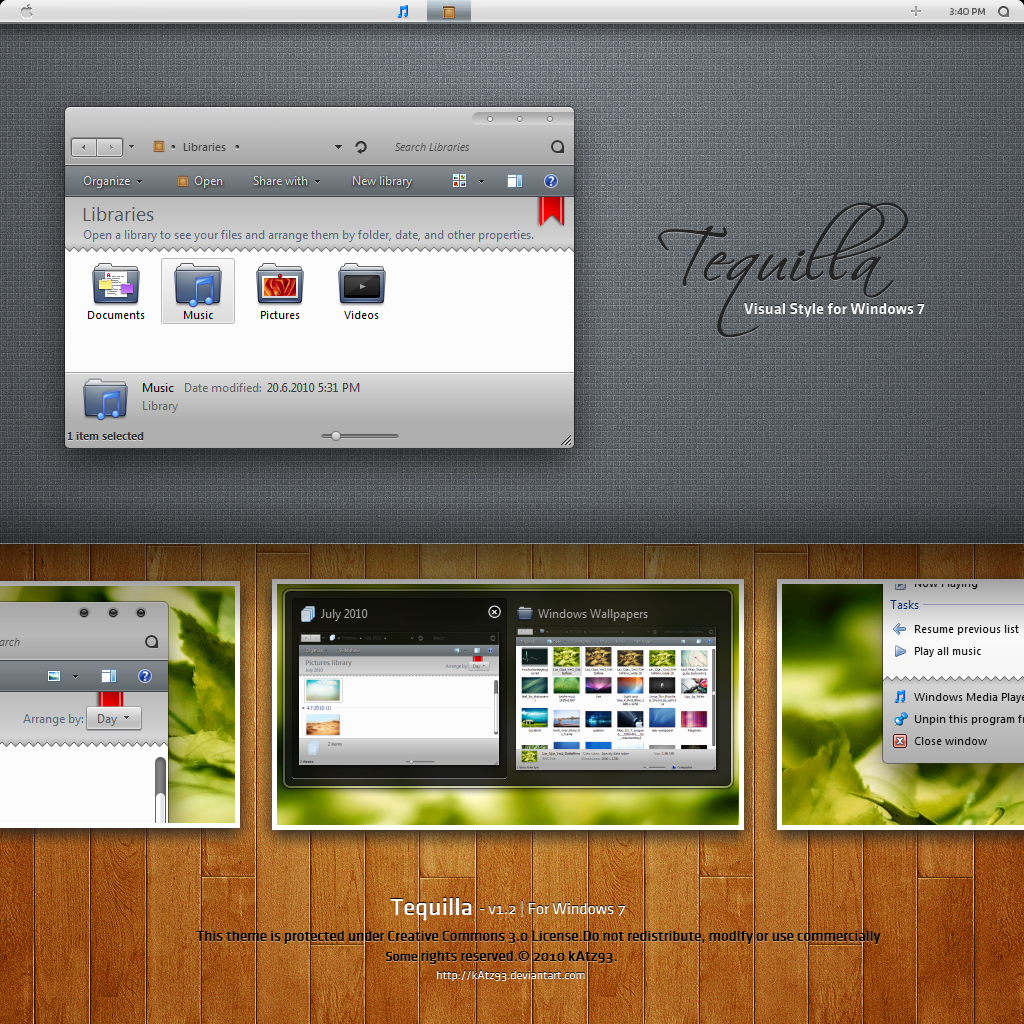This screenshot has height=1024, width=1024.
Task: Open the Music library folder icon
Action: click(x=198, y=285)
